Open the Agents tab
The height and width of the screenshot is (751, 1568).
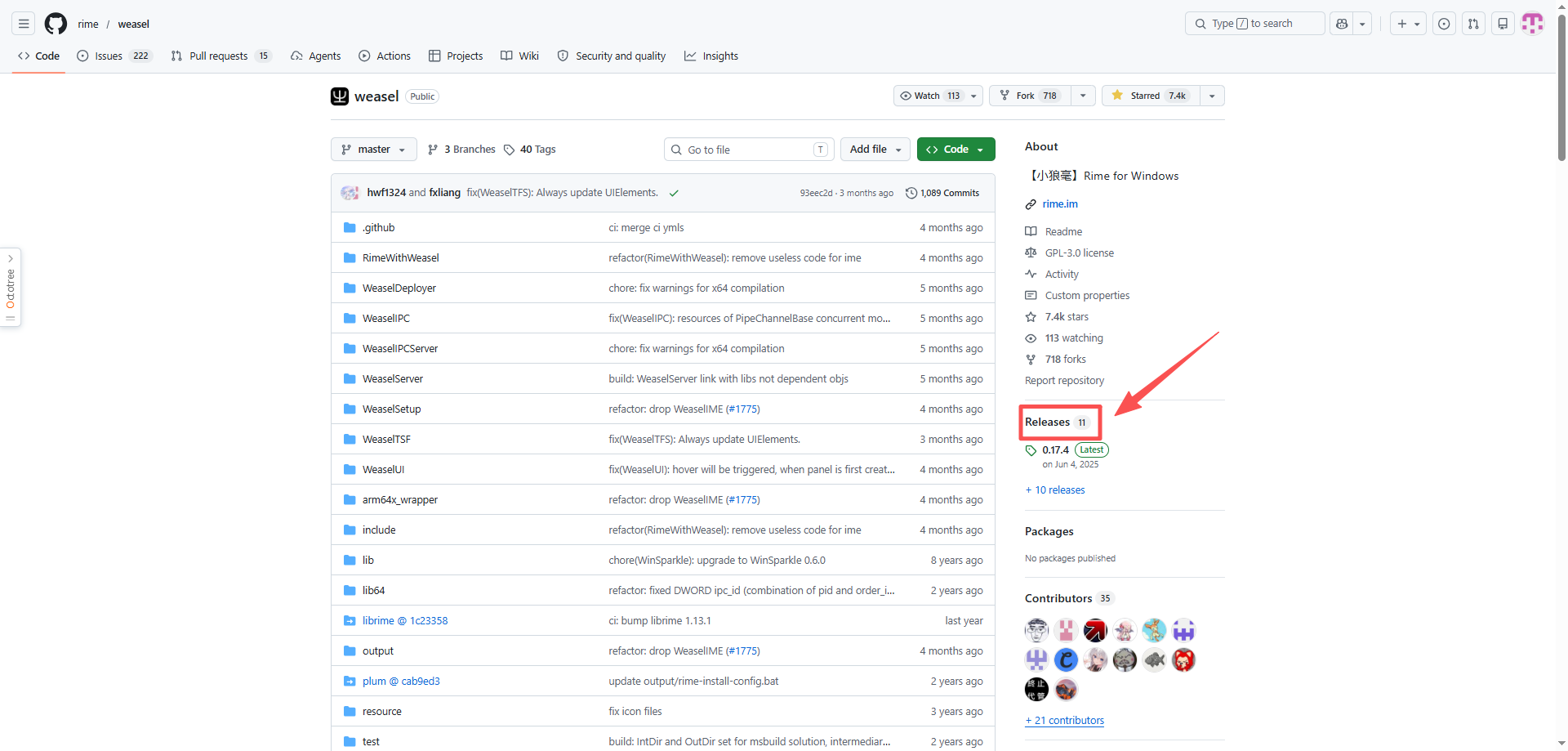pos(315,56)
